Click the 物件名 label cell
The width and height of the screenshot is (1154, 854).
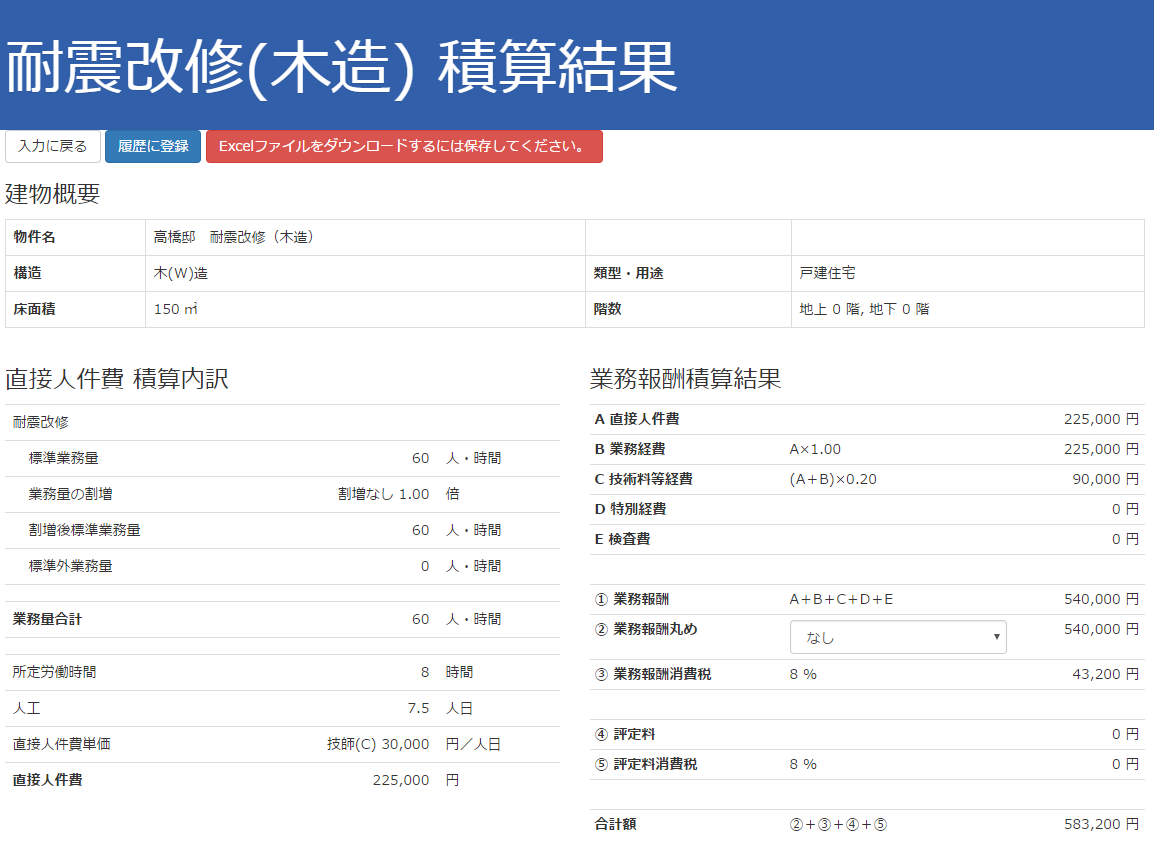tap(75, 237)
